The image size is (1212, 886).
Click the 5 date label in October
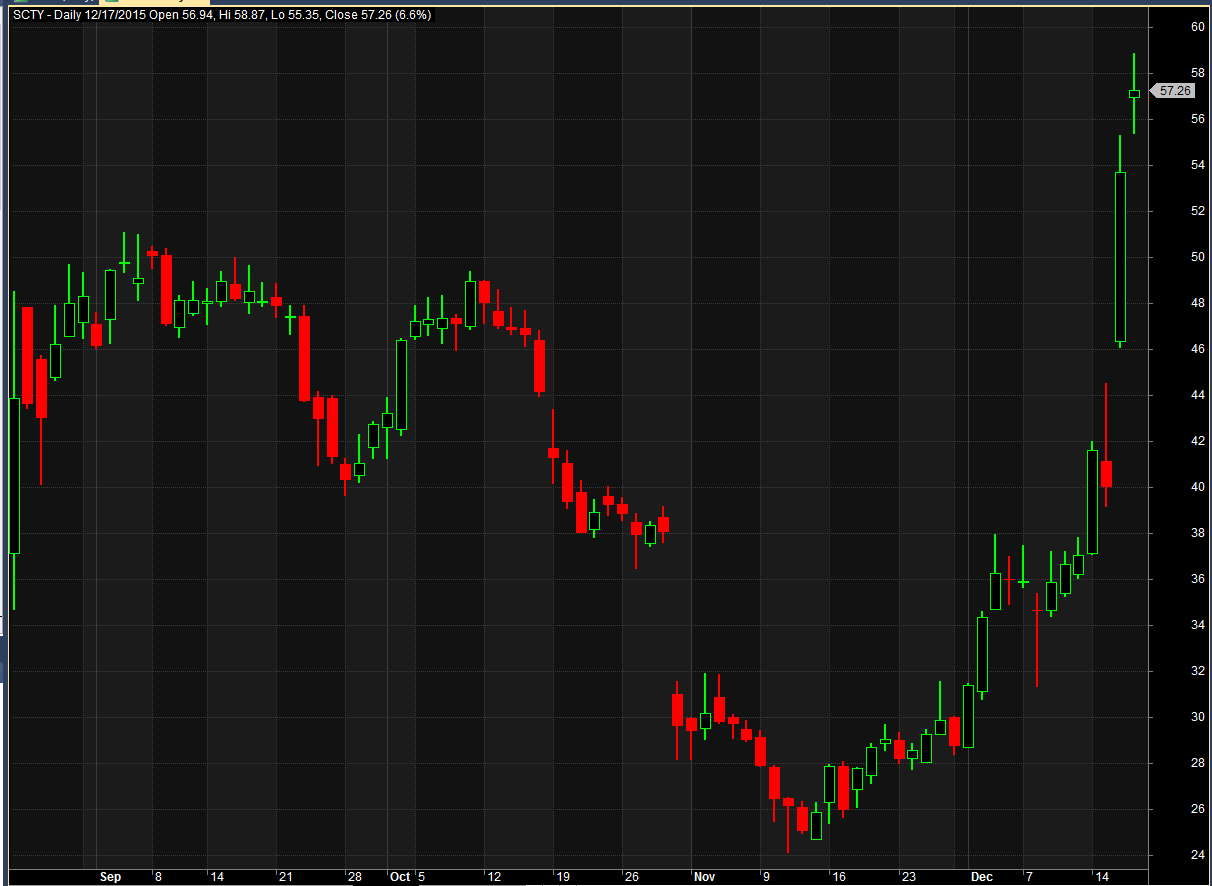point(421,877)
